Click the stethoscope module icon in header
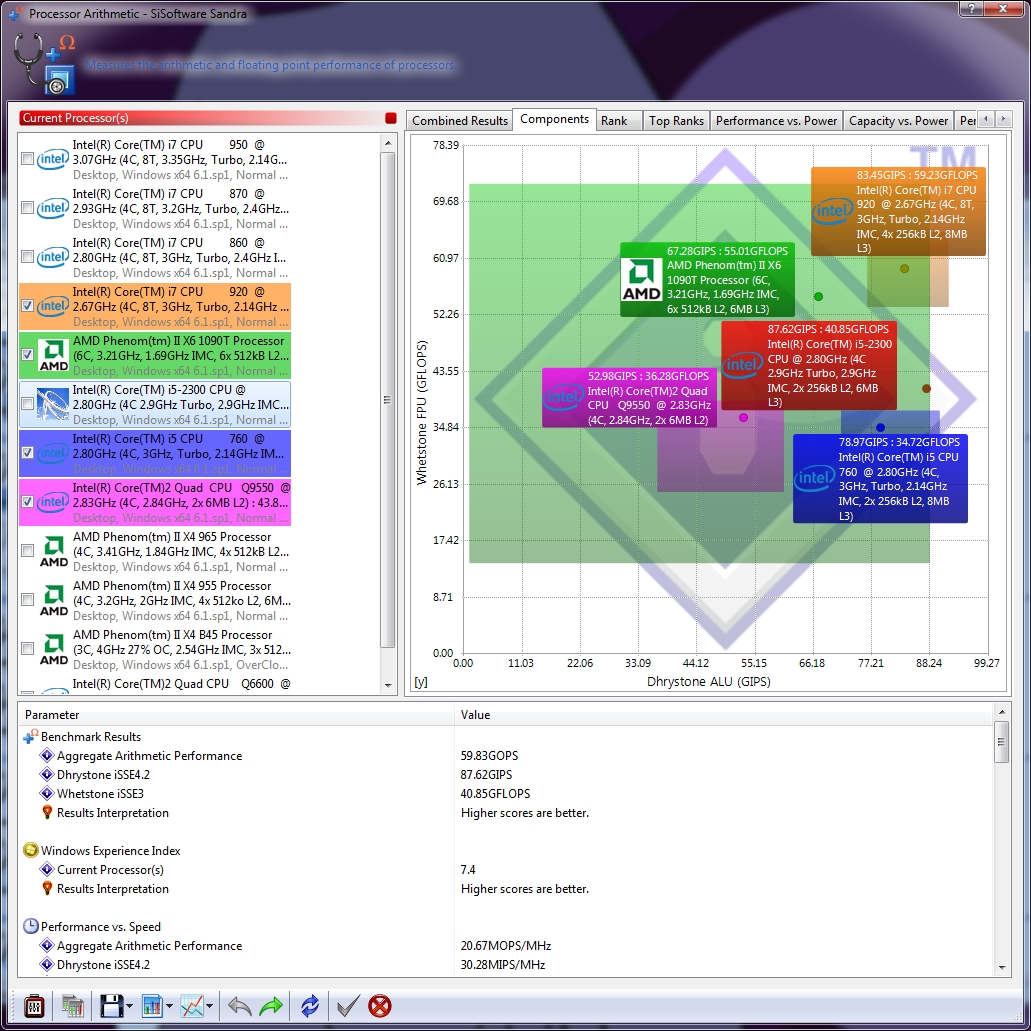Image resolution: width=1031 pixels, height=1031 pixels. click(x=44, y=64)
